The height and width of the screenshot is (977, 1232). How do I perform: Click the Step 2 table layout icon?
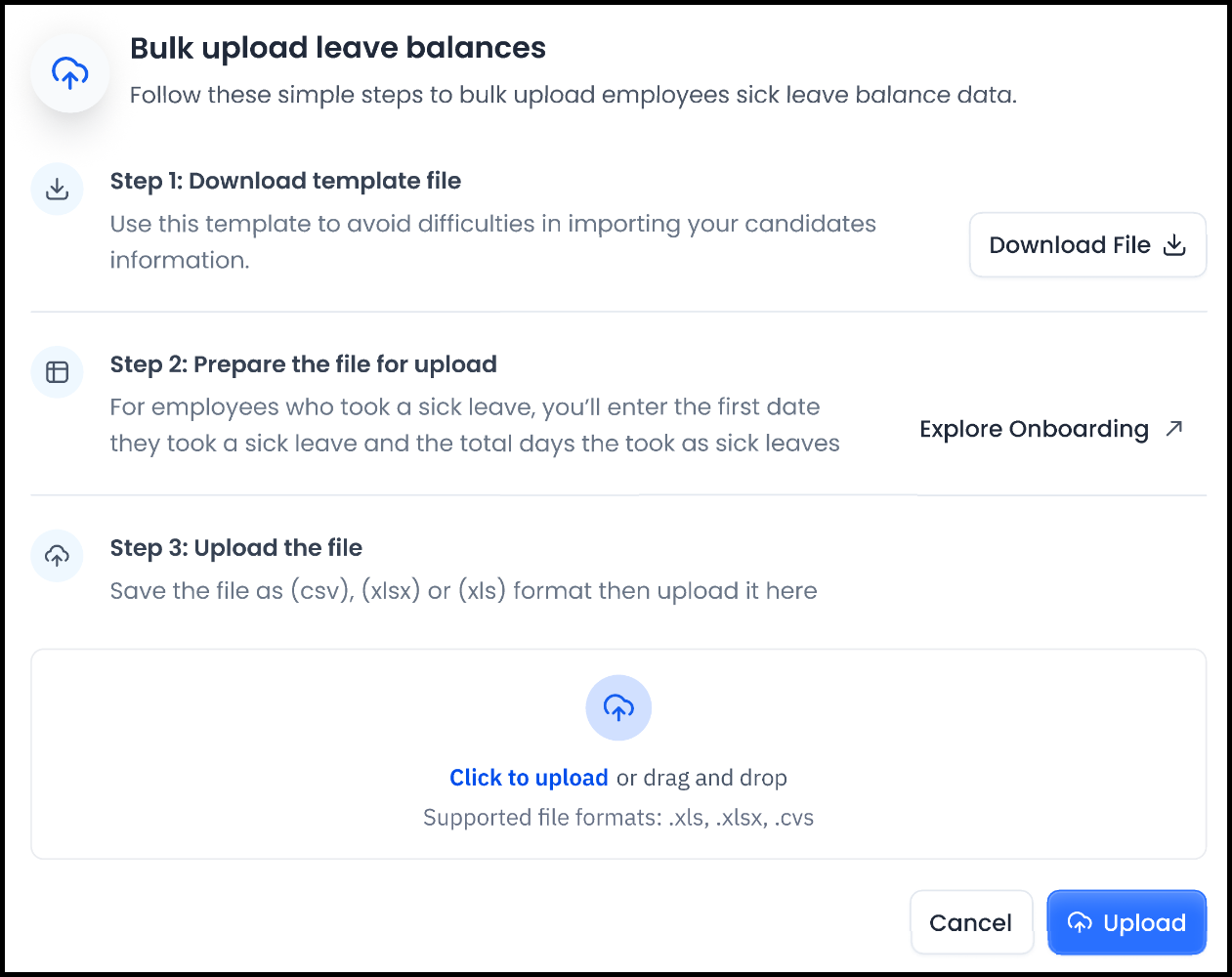(x=58, y=372)
